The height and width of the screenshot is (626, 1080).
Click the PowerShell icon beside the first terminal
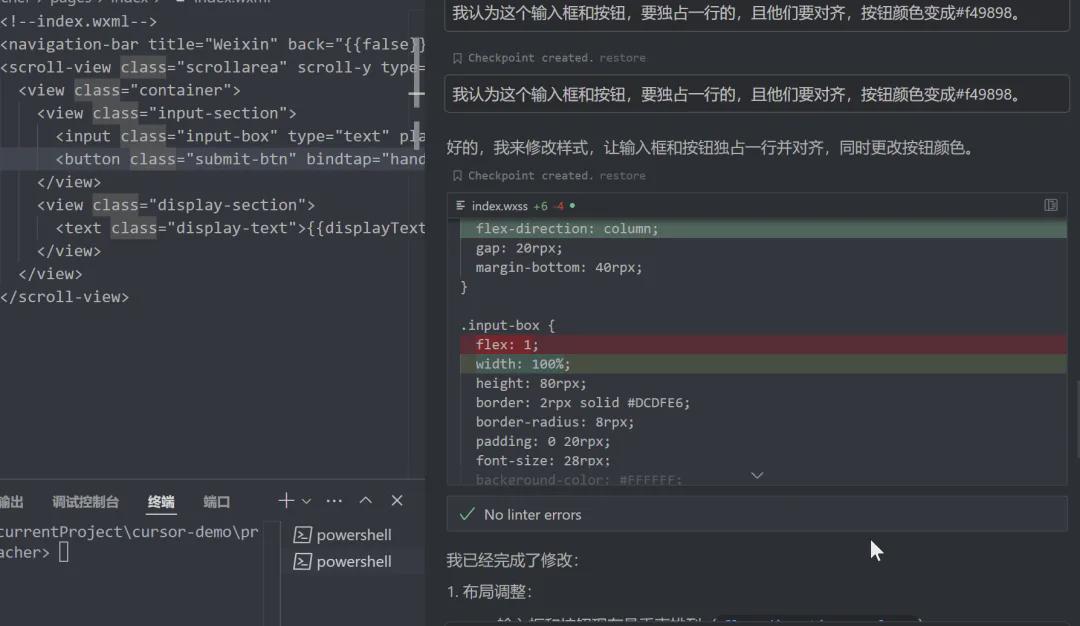click(x=305, y=534)
